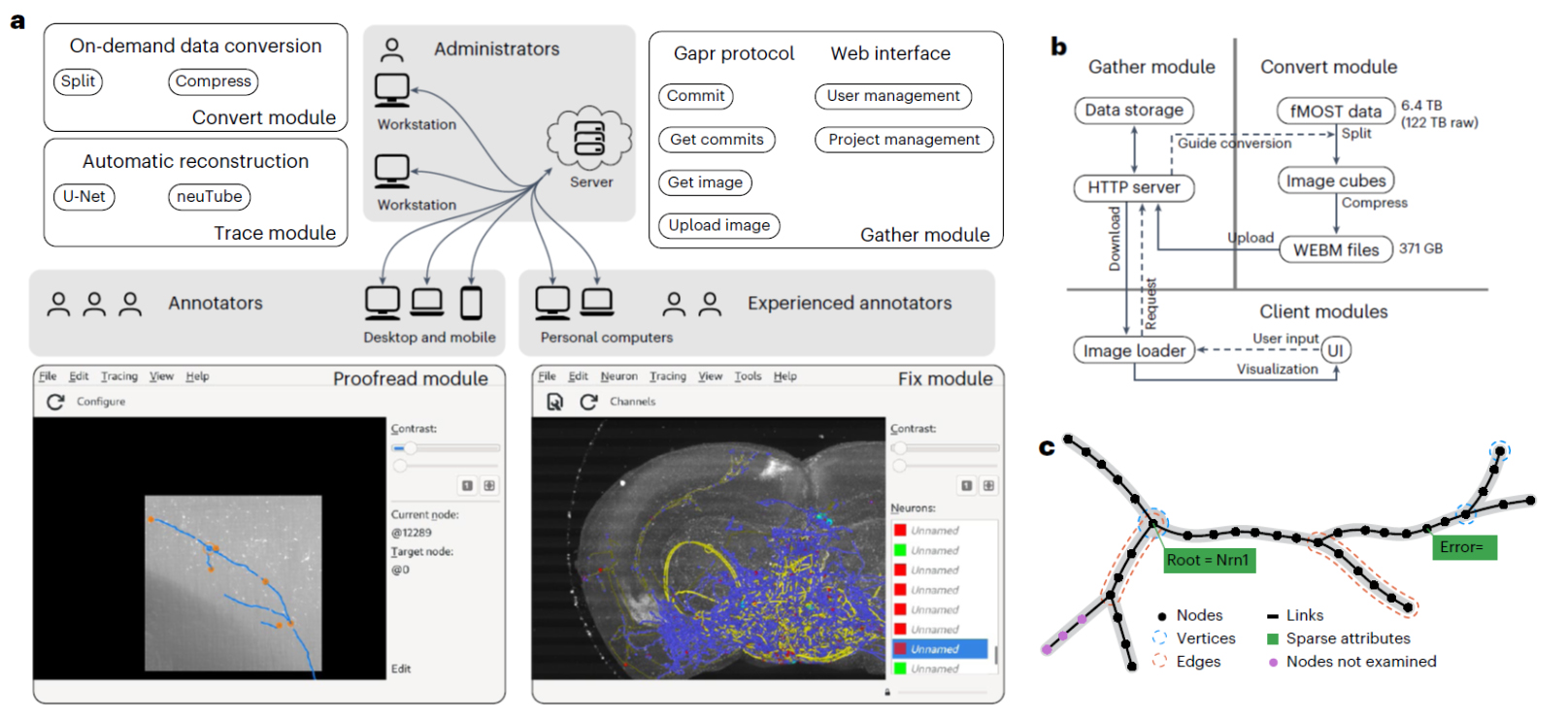Open the Tools menu in Fix module
Screen dimensions: 1568x718
point(748,376)
